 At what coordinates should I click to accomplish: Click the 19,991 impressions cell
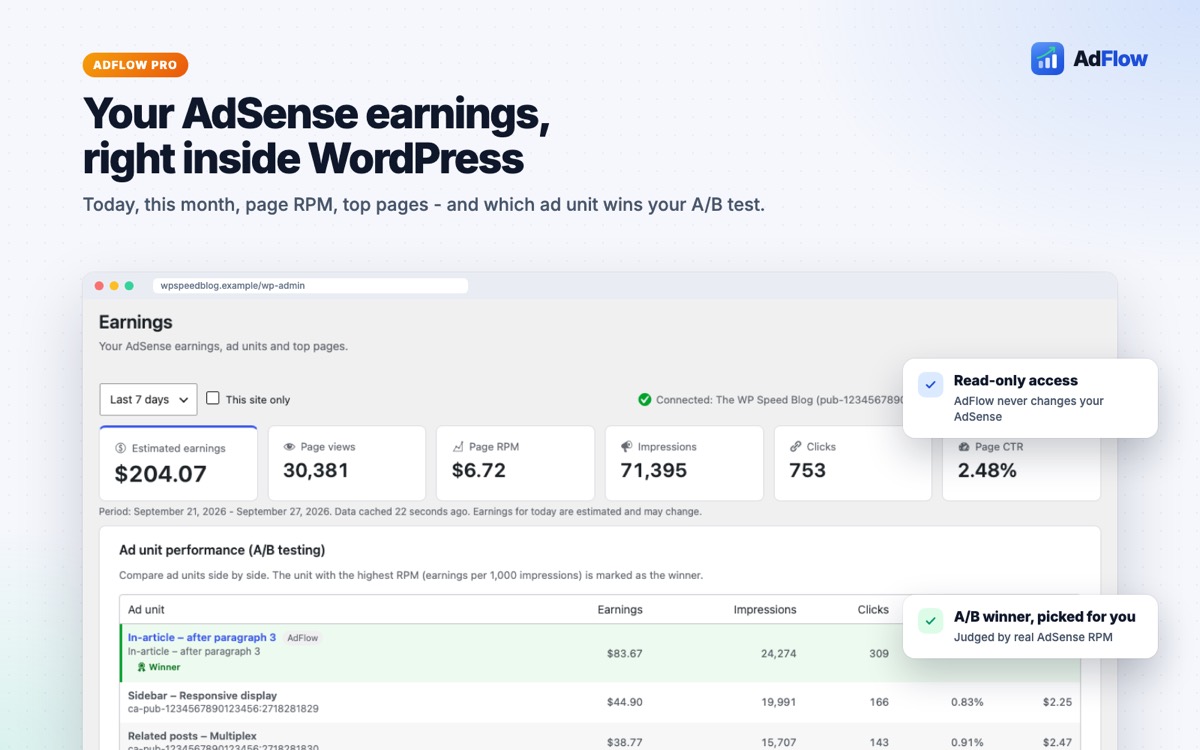(x=779, y=702)
